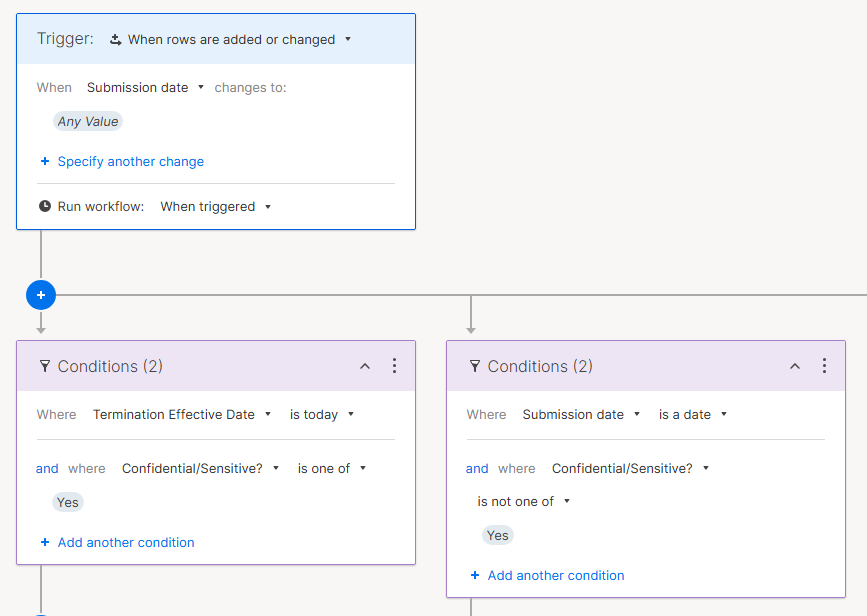Click the trigger rows-changed icon
The height and width of the screenshot is (616, 867).
click(x=115, y=40)
